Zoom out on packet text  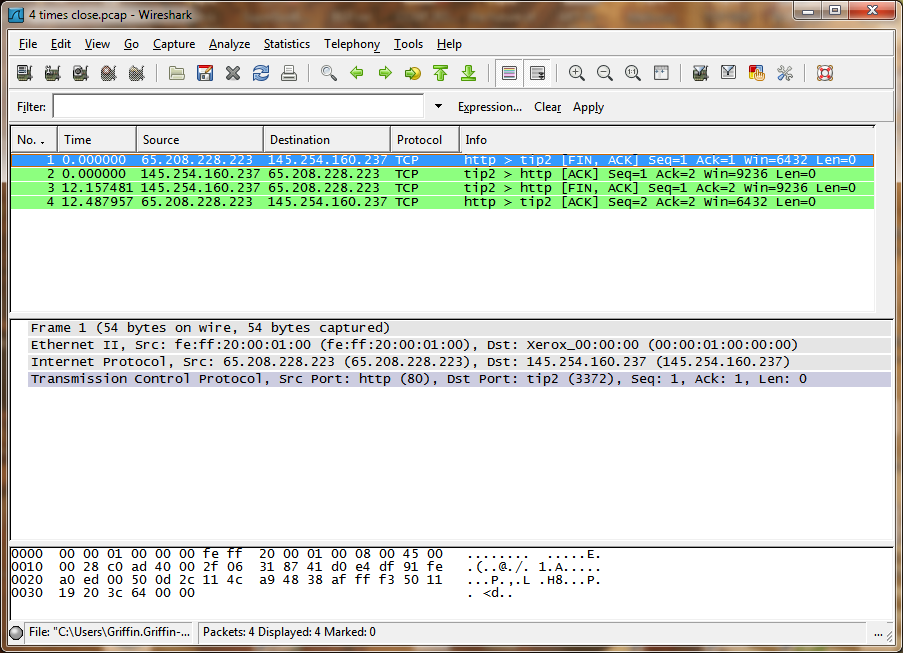click(x=605, y=73)
